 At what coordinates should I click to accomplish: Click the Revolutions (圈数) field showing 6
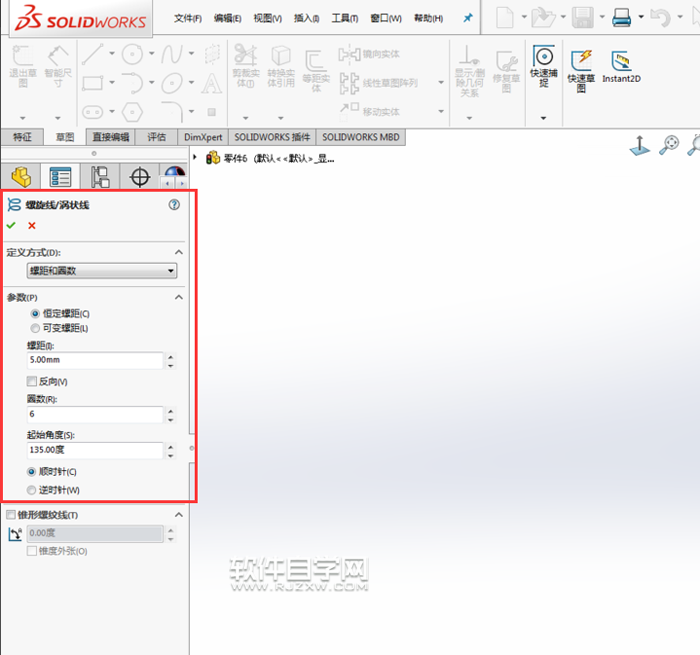pos(95,414)
